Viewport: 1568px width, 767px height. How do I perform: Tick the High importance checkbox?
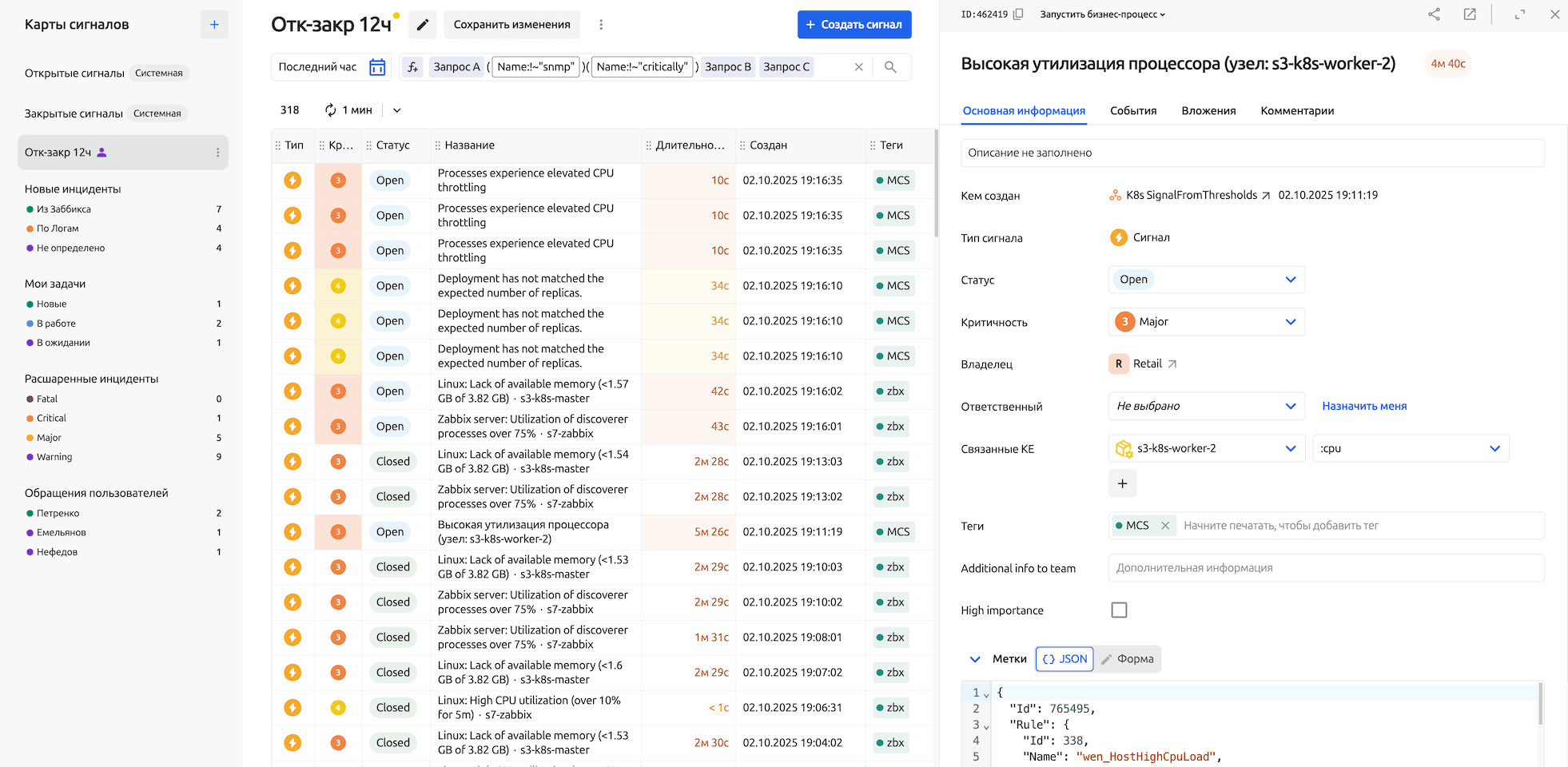[1119, 610]
